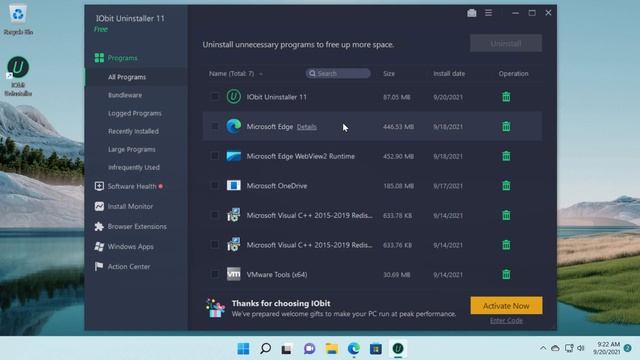Click the trash icon for IObit Uninstaller 11
This screenshot has width=640, height=360.
pos(506,97)
